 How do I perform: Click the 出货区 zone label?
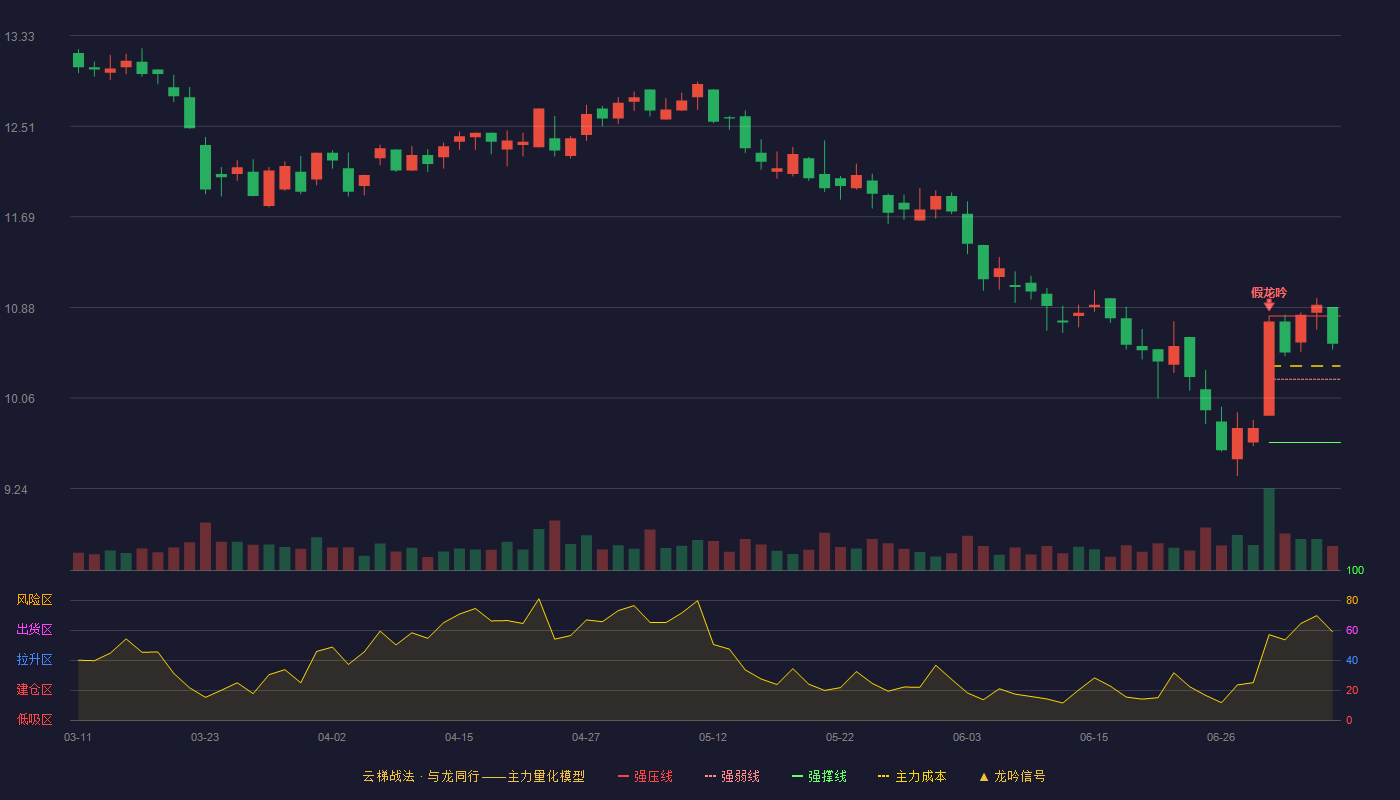point(34,630)
